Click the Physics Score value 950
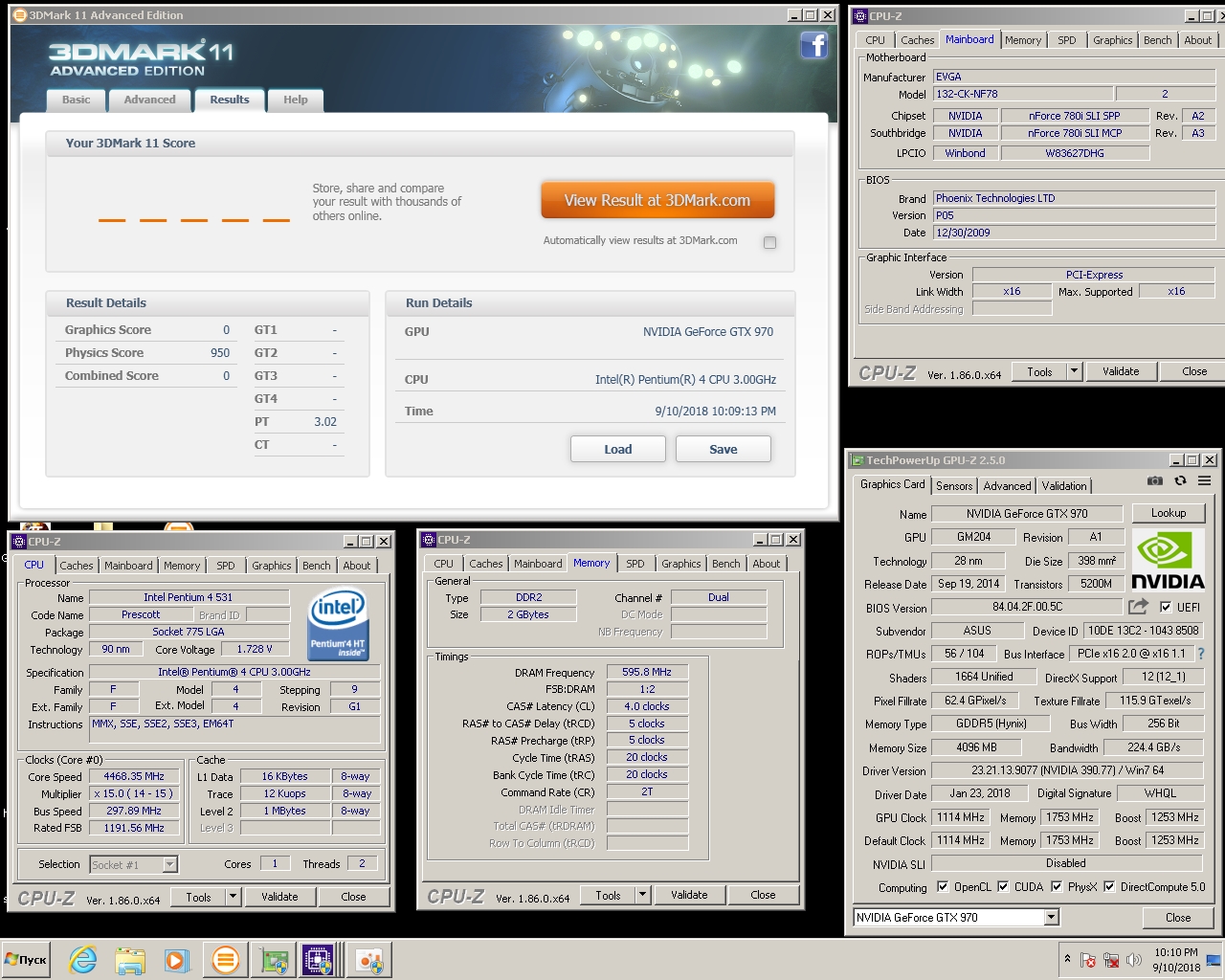This screenshot has height=980, width=1225. point(220,353)
